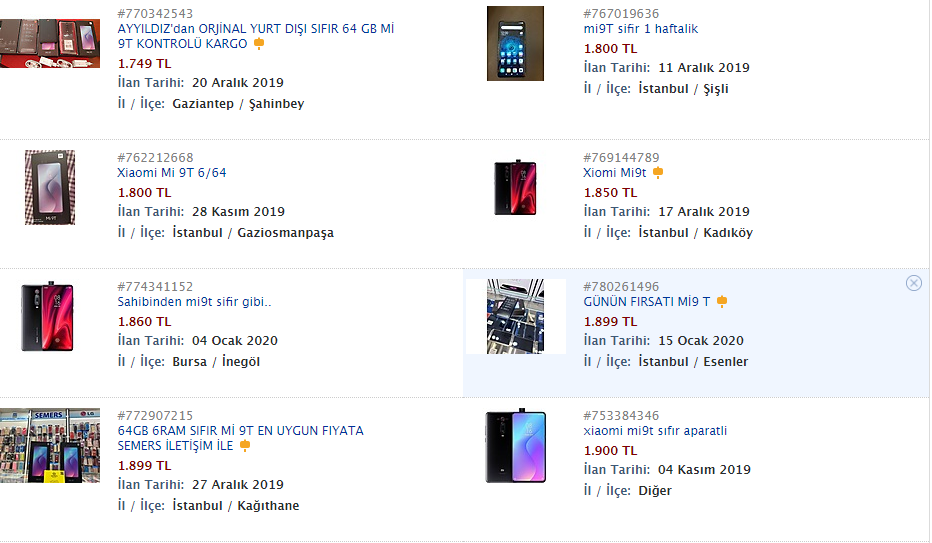View red phone photo for Kadıköy listing
The height and width of the screenshot is (543, 932).
coord(515,187)
